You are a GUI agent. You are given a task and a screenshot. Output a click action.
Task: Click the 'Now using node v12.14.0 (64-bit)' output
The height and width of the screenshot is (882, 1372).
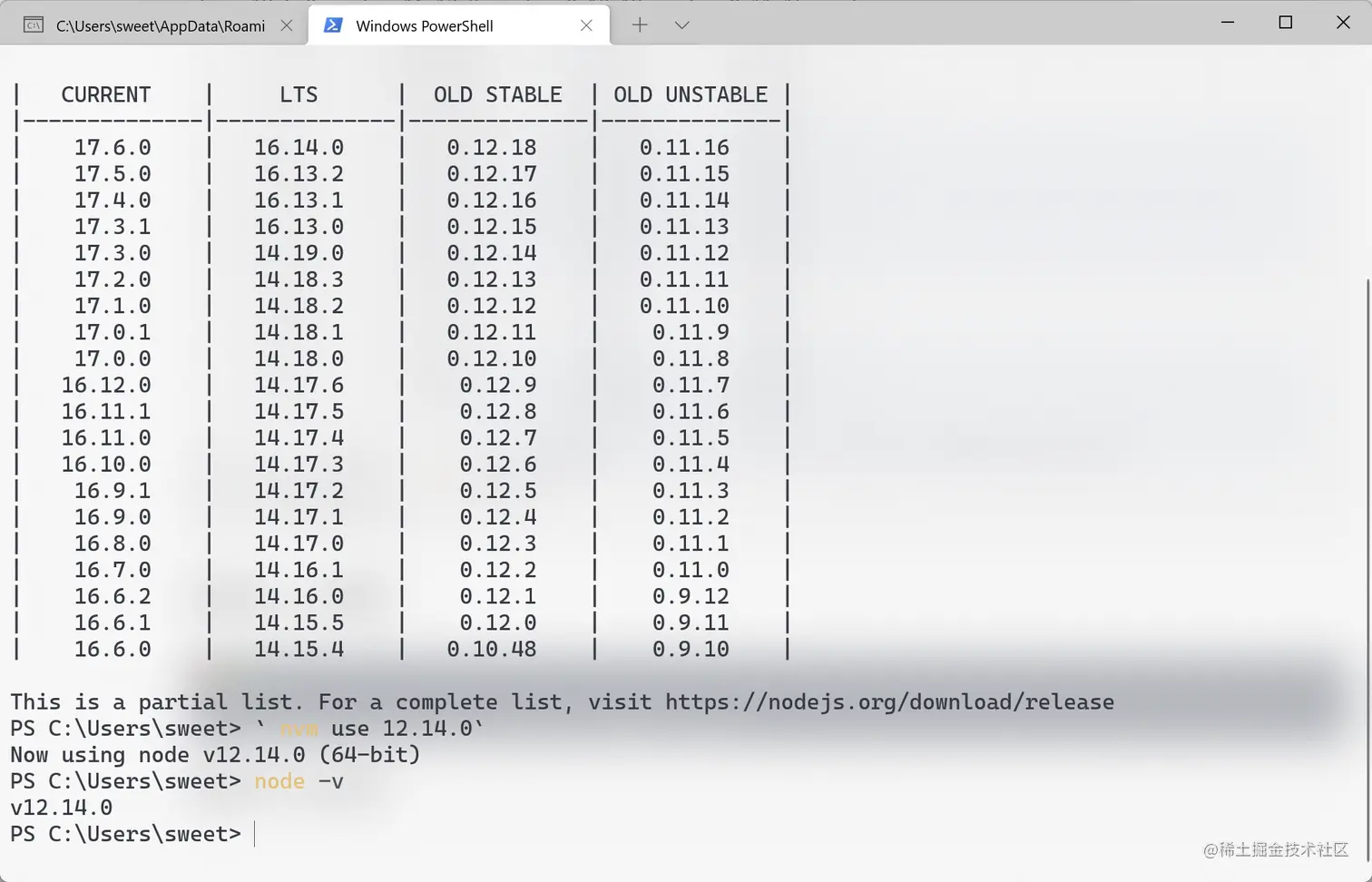point(215,755)
